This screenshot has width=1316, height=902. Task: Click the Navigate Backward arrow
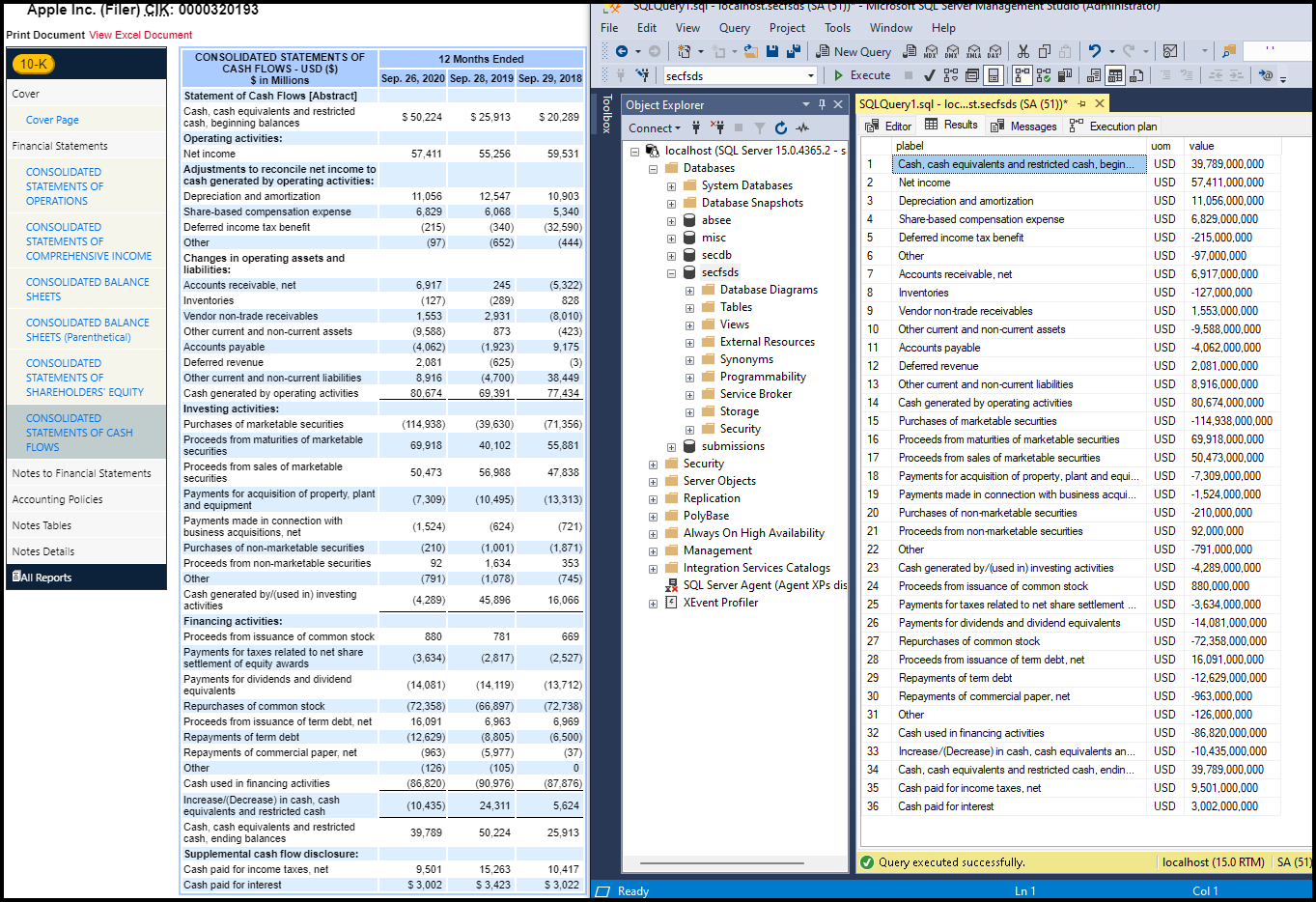pos(622,51)
